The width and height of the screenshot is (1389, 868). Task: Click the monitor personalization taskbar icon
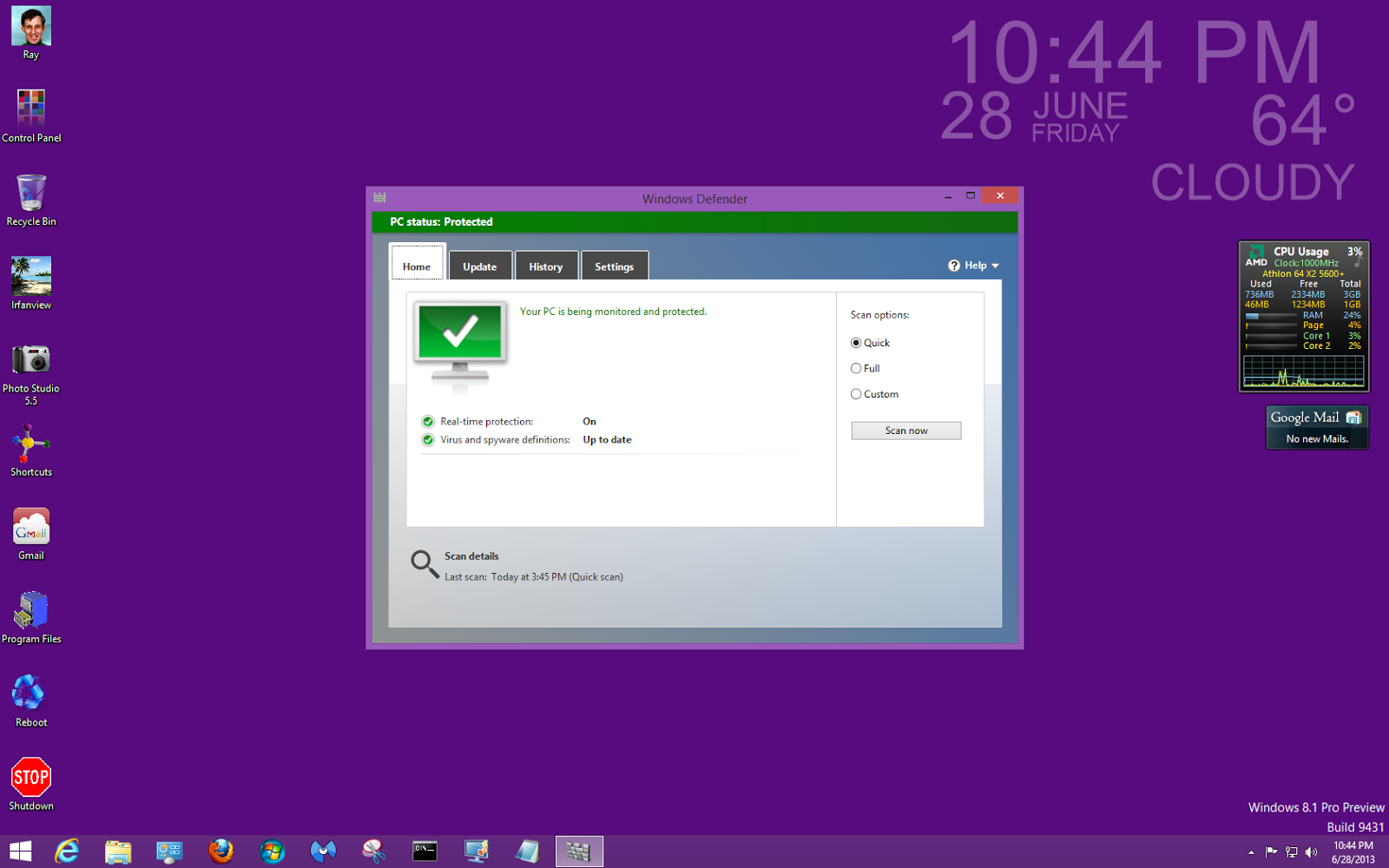[x=477, y=852]
